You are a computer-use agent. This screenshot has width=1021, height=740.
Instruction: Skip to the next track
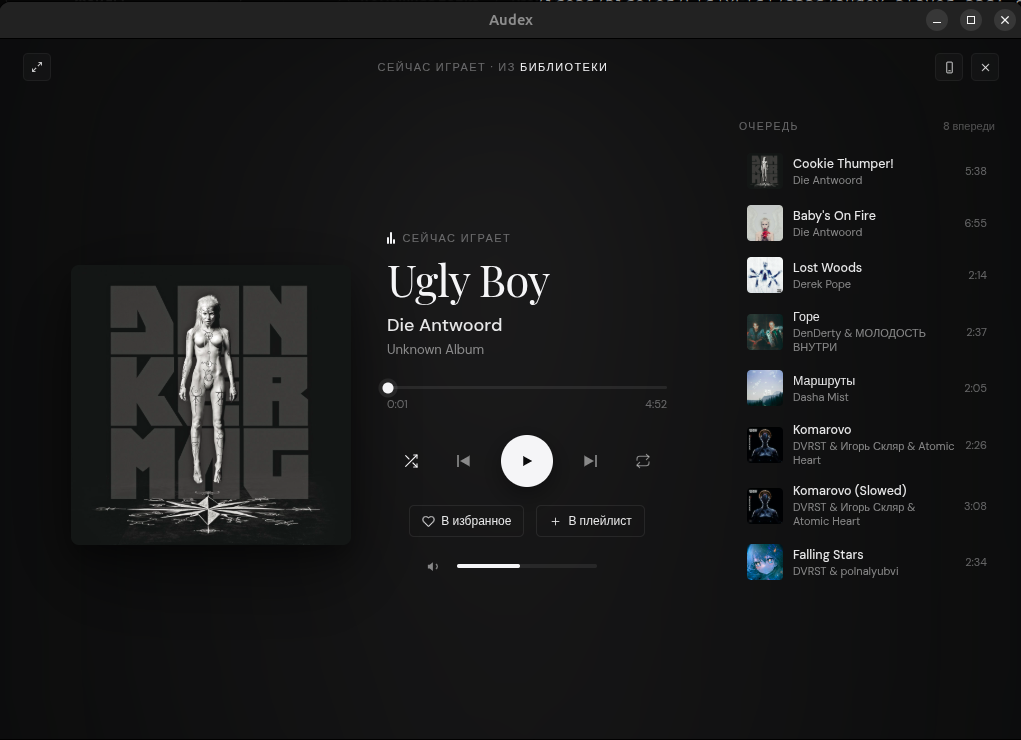click(591, 461)
